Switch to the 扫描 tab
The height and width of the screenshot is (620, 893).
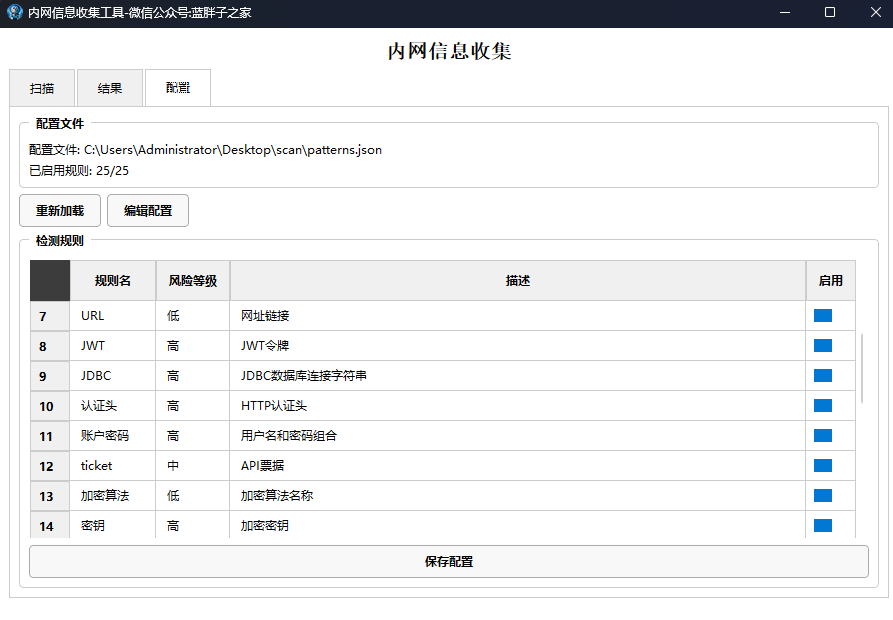(42, 88)
